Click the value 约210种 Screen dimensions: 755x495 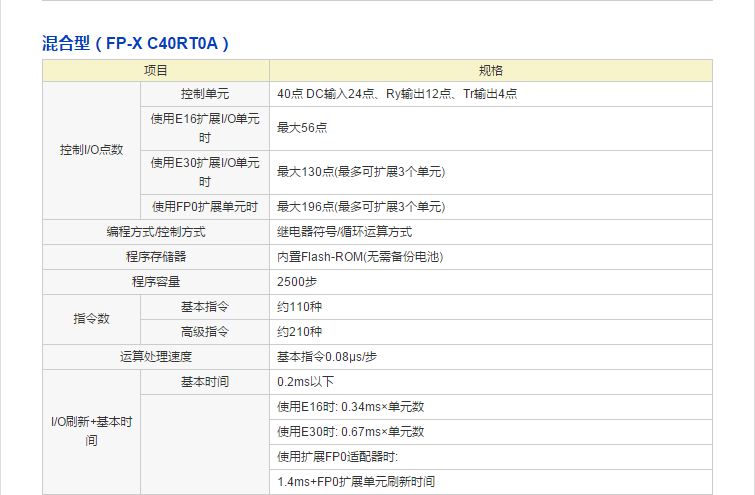coord(299,332)
